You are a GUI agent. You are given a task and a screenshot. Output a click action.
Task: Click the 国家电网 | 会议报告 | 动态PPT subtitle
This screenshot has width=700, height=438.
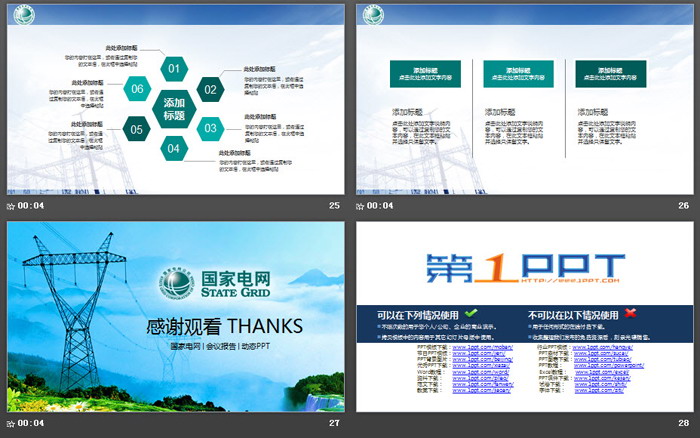coord(220,346)
